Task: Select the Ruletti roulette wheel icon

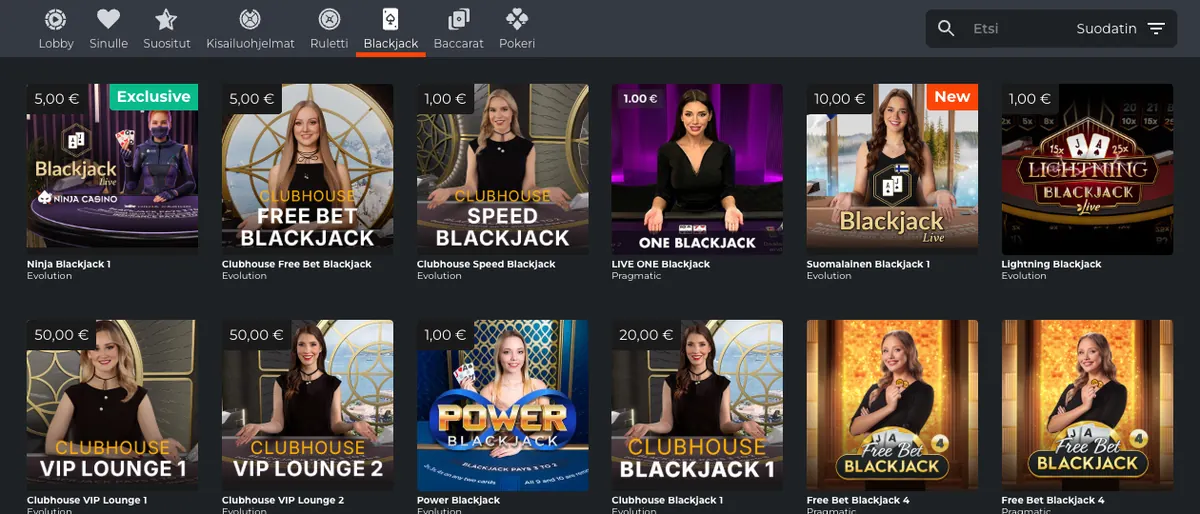Action: point(329,19)
